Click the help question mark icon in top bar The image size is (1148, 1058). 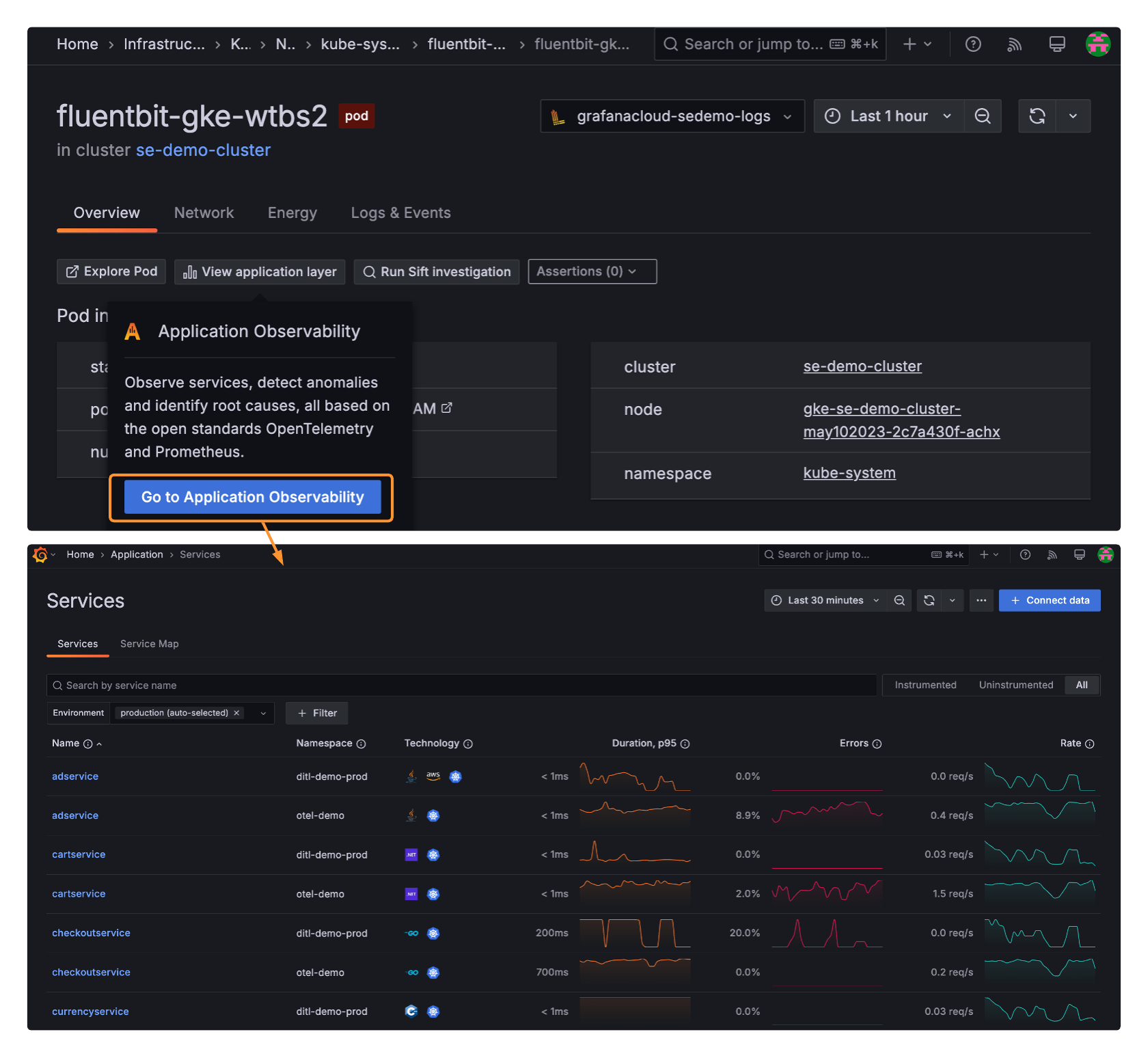pos(973,44)
